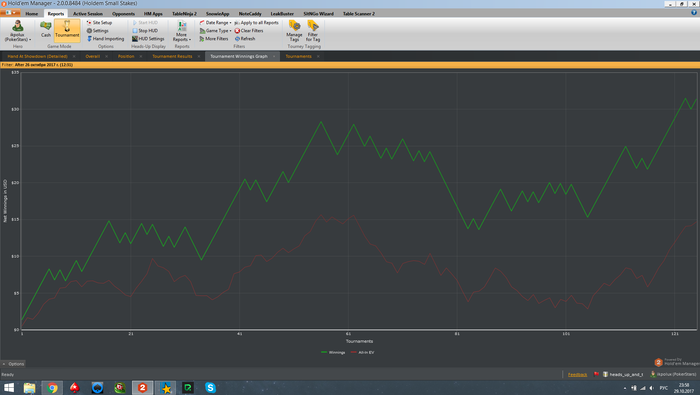This screenshot has width=700, height=395.
Task: Open Site Setup
Action: point(100,22)
